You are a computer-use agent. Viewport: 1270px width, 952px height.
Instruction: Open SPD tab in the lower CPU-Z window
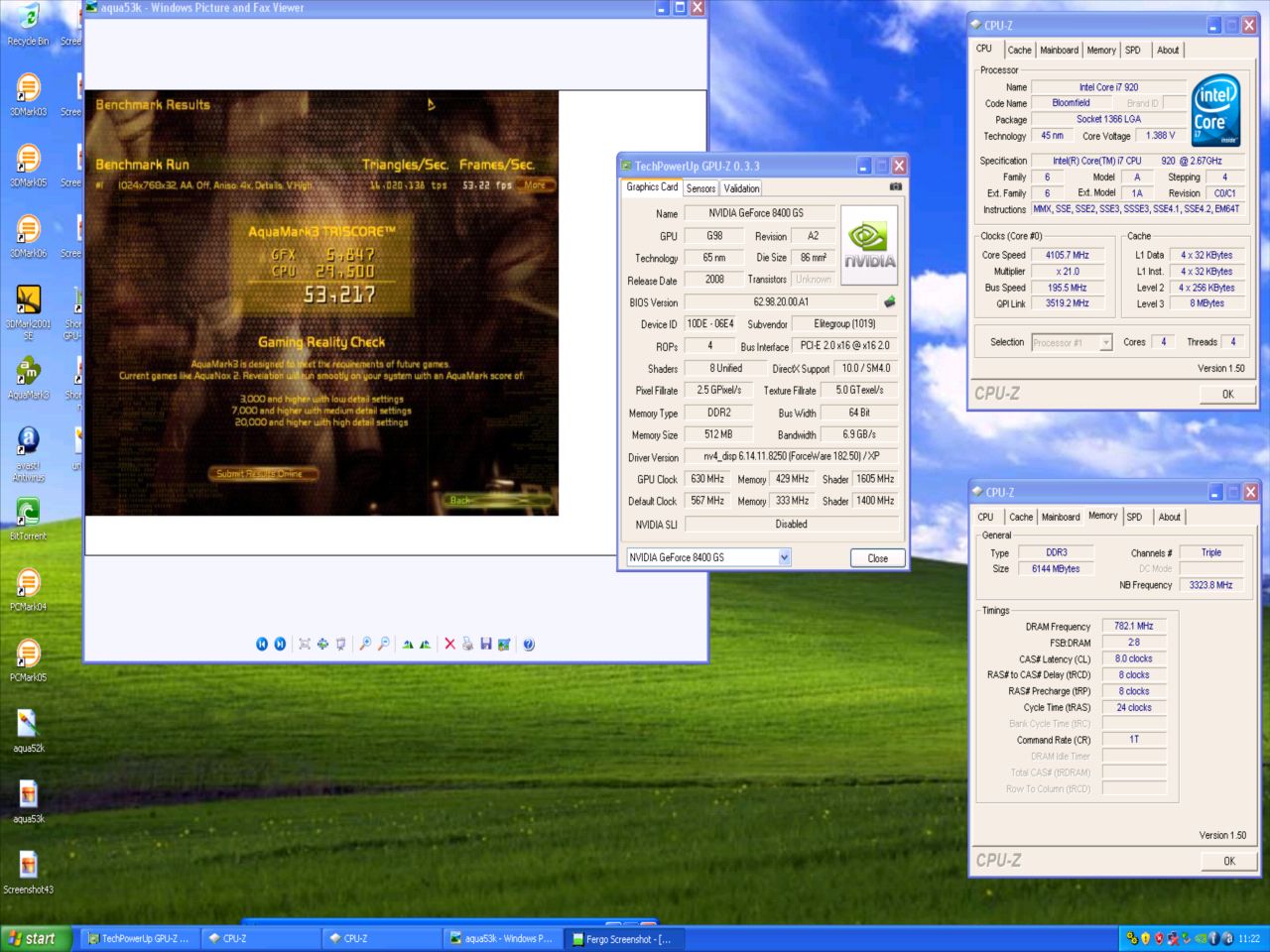tap(1134, 517)
